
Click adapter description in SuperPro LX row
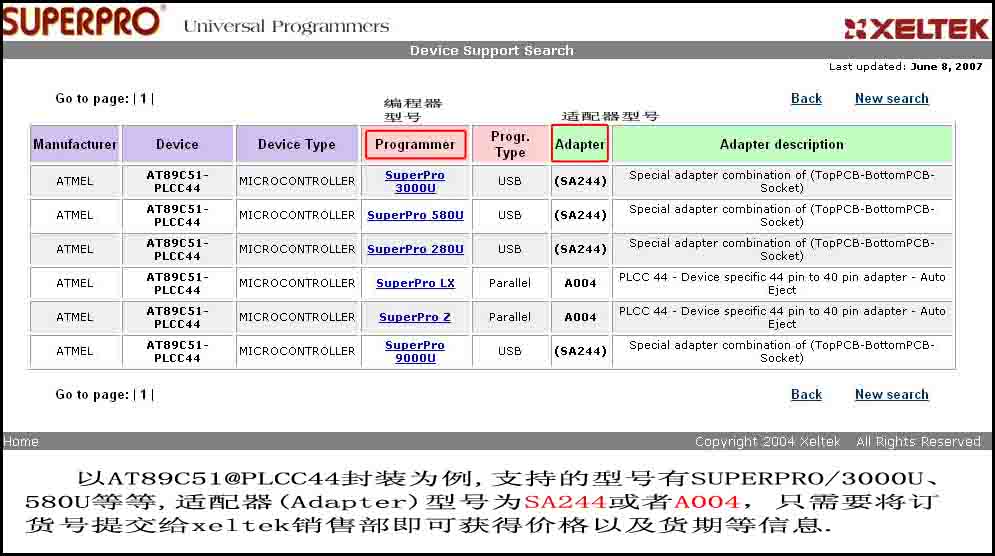(782, 283)
